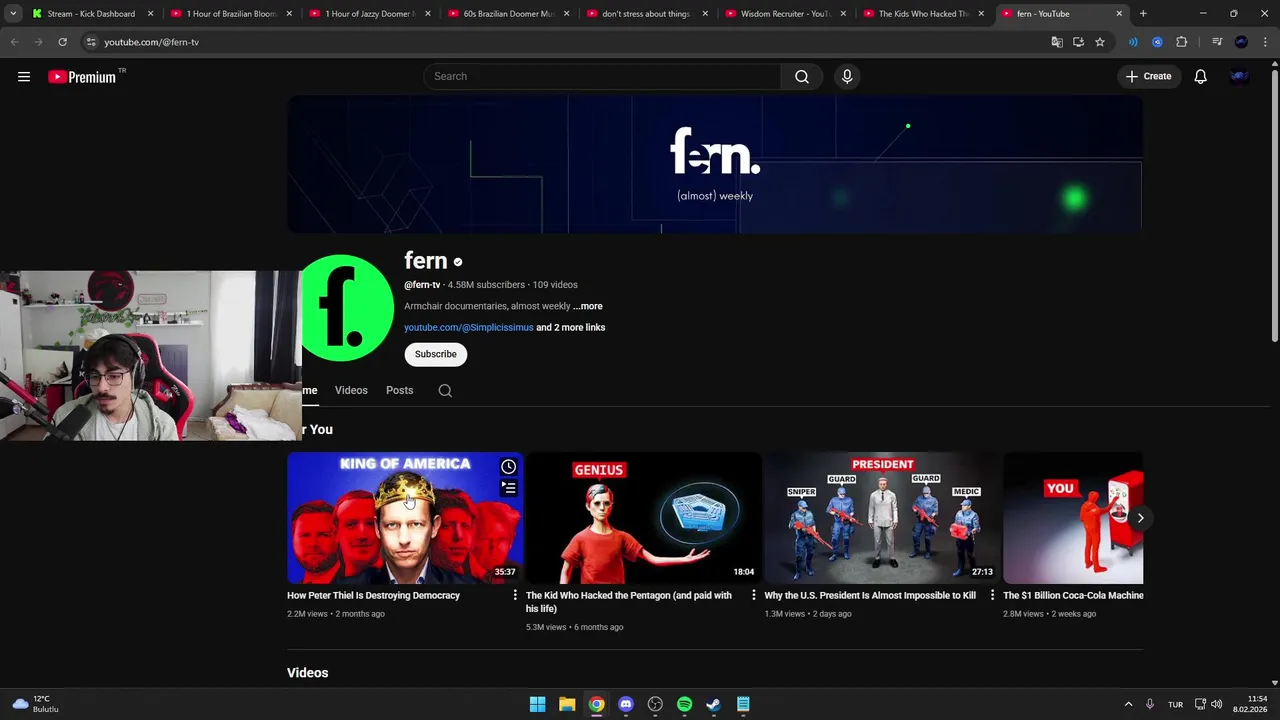The image size is (1280, 720).
Task: Open The Kid Who Hacked the Pentagon title
Action: tap(628, 602)
